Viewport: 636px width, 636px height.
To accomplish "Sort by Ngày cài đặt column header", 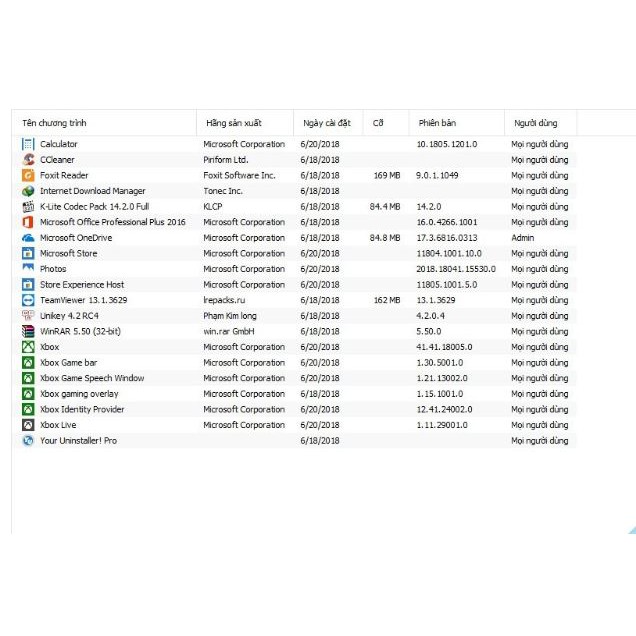I will pyautogui.click(x=328, y=123).
